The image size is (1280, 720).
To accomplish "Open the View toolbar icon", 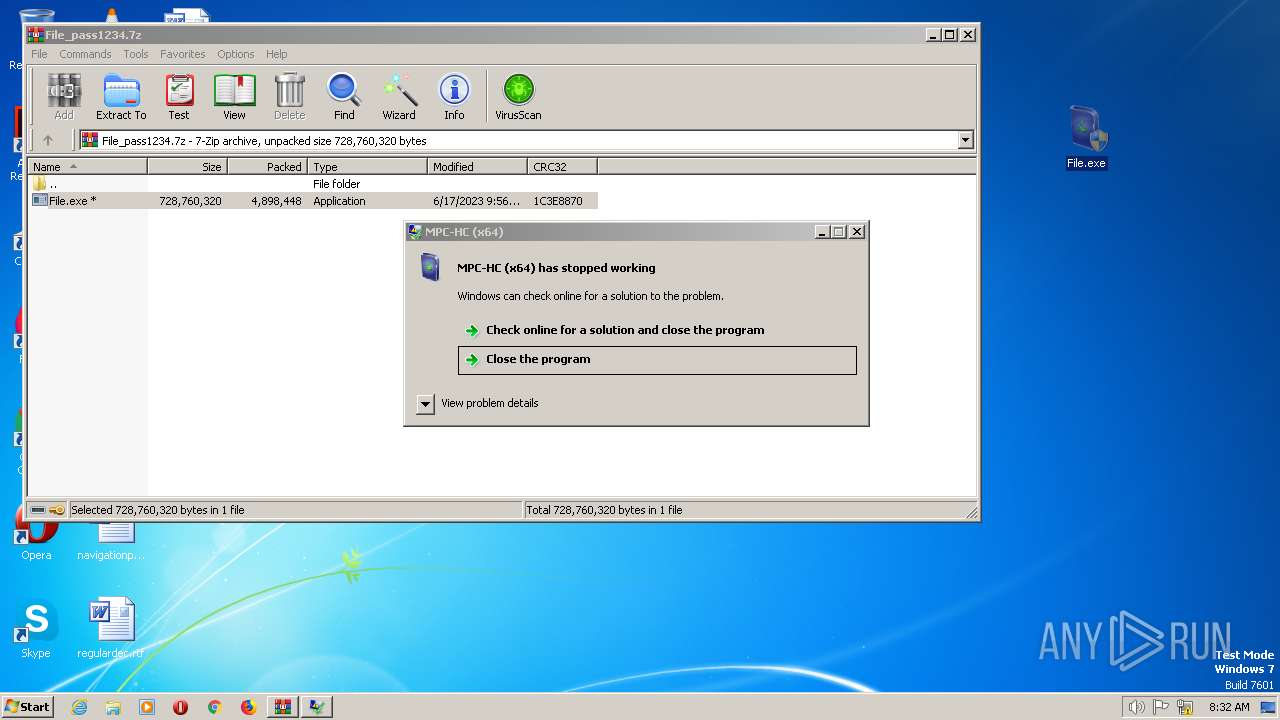I will point(234,97).
